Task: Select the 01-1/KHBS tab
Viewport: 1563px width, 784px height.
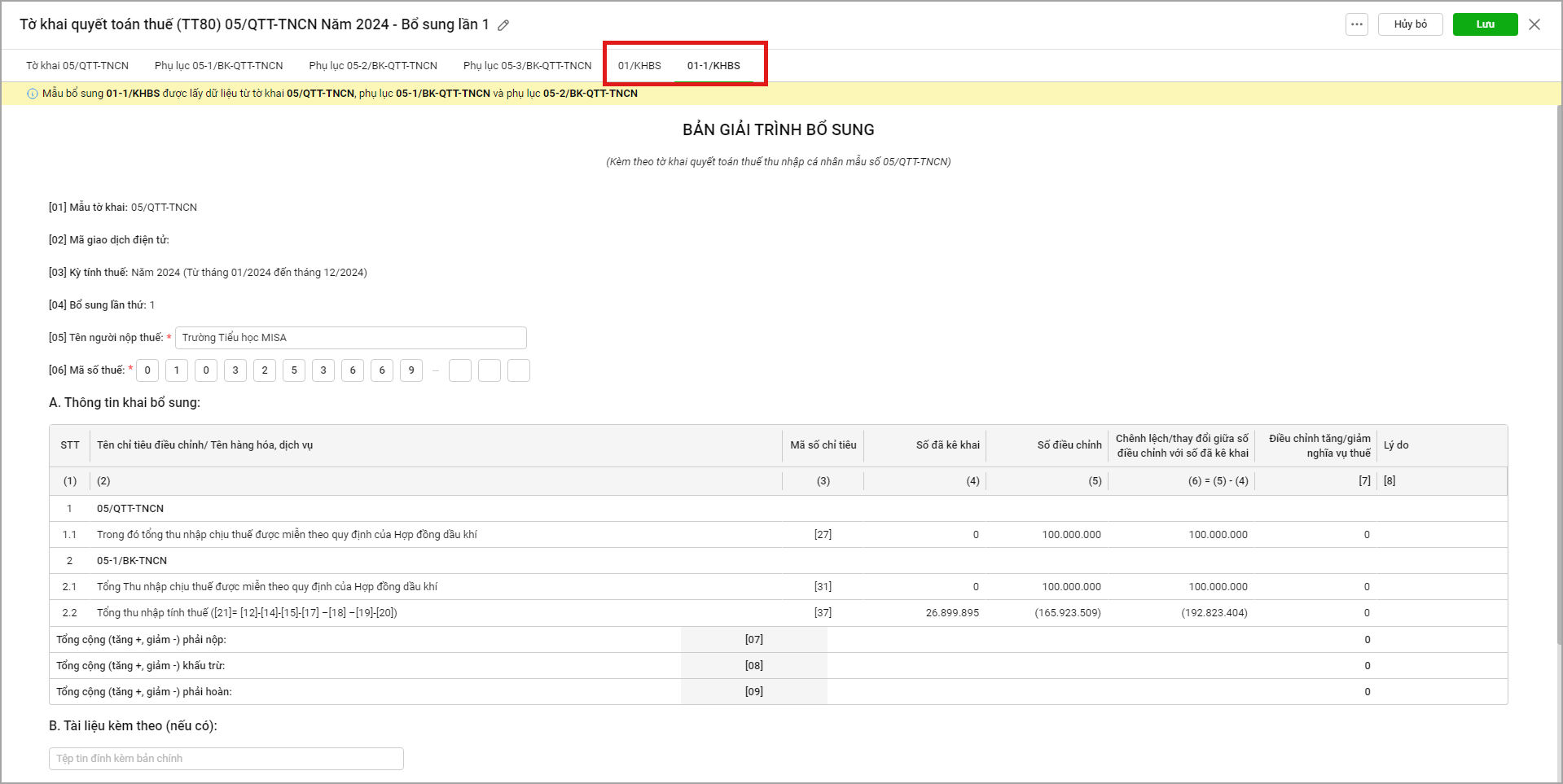Action: [x=713, y=66]
